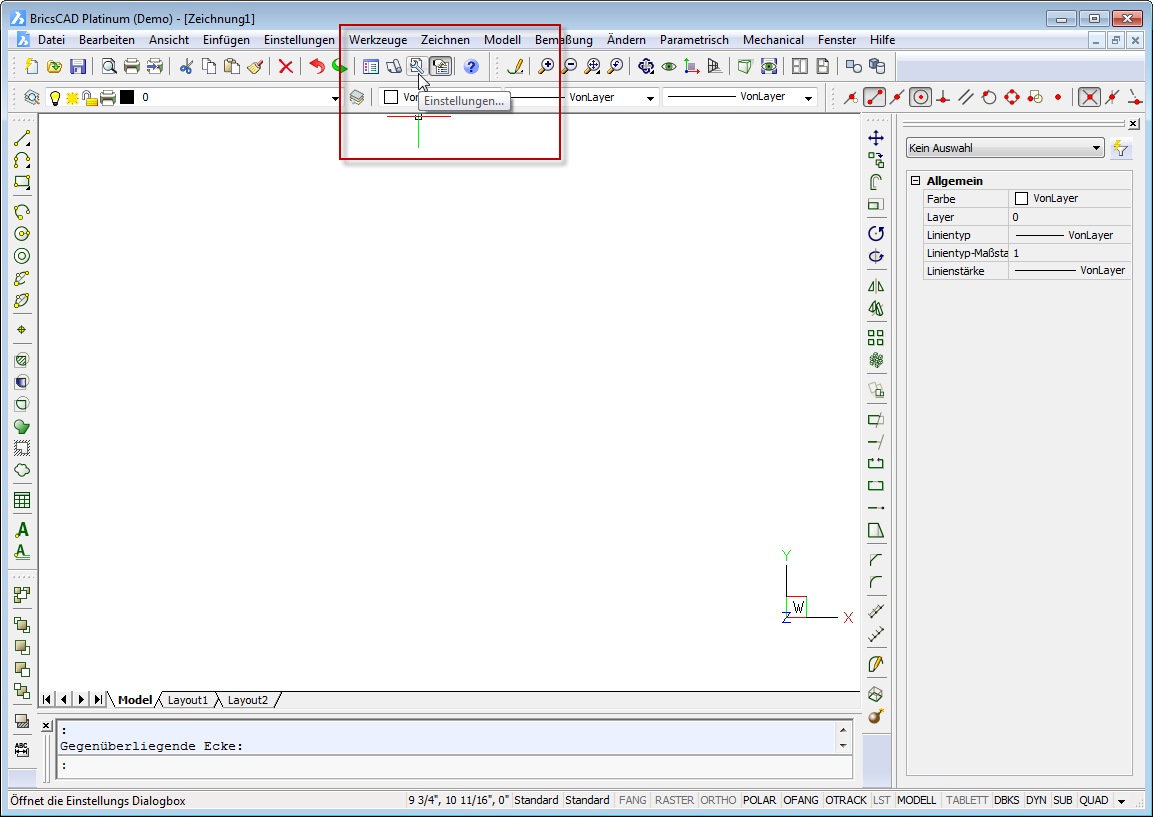Select the Text 'A' tool
The width and height of the screenshot is (1153, 817).
coord(22,530)
